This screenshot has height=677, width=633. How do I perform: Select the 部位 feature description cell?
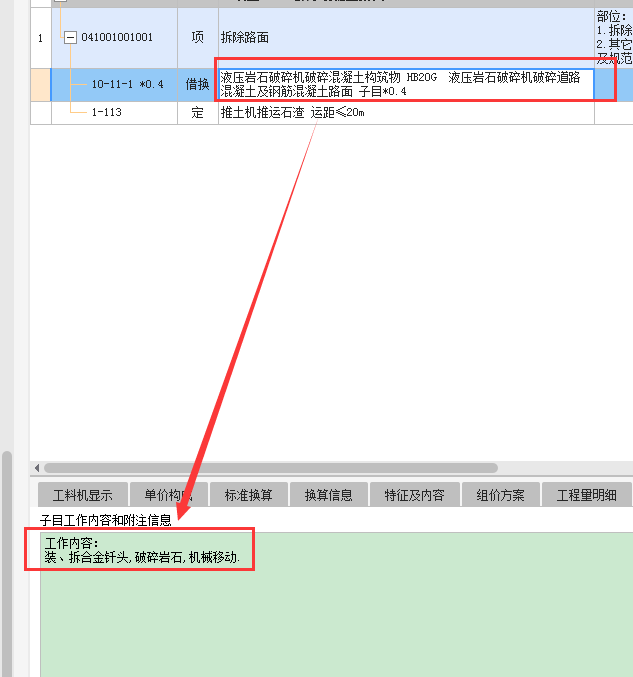(614, 38)
